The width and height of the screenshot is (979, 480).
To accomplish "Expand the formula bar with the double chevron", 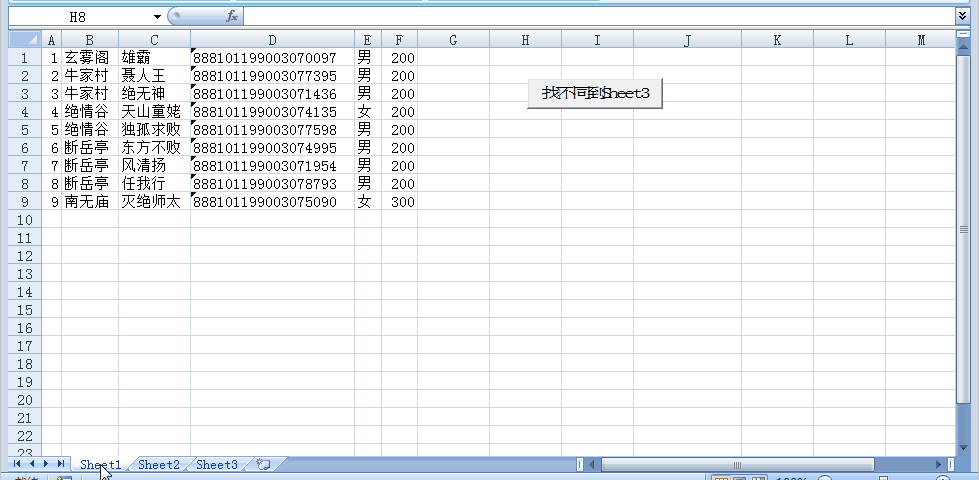I will [x=962, y=17].
